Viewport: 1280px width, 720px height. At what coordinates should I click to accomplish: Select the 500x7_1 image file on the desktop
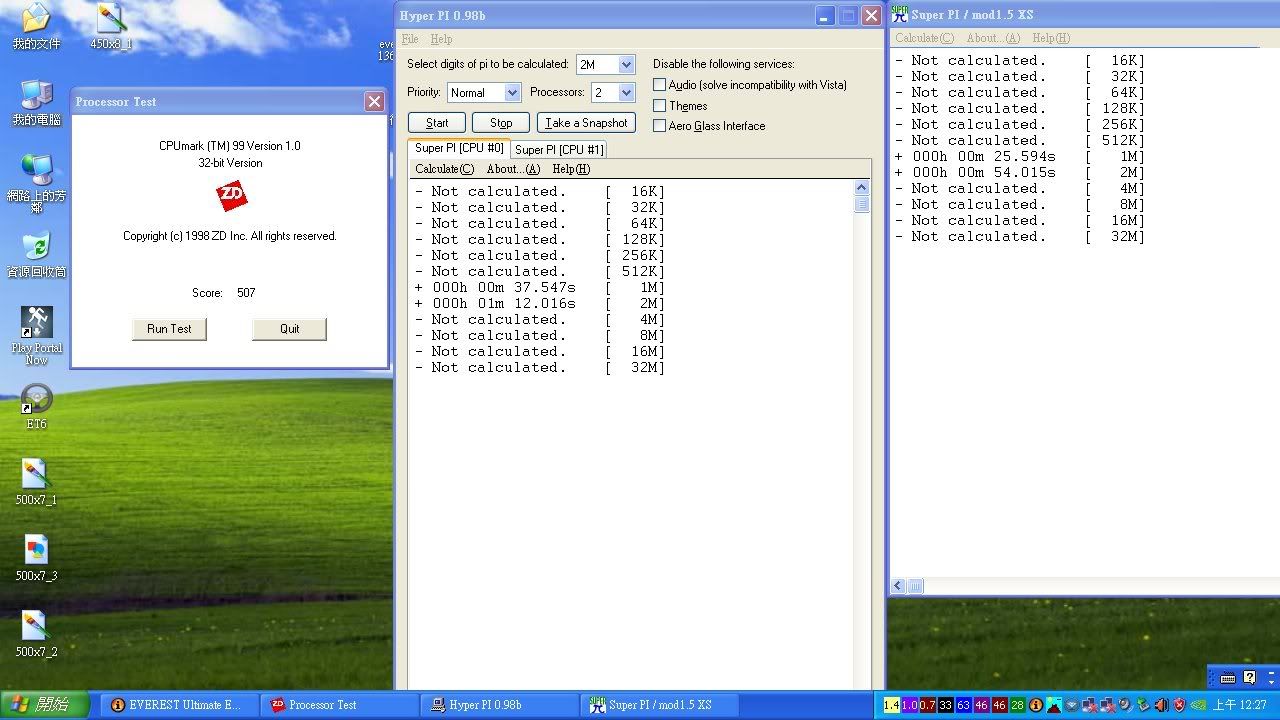pos(36,482)
